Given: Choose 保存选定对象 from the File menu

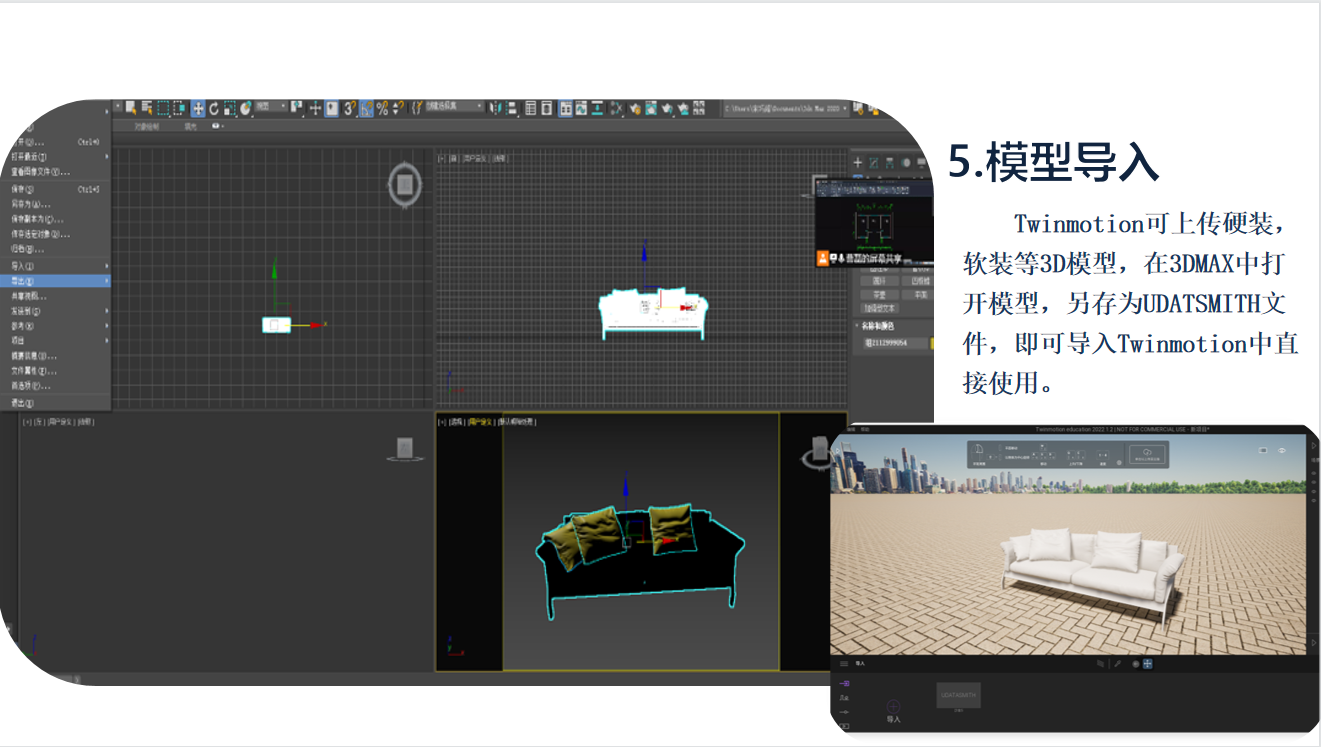Looking at the screenshot, I should 41,234.
